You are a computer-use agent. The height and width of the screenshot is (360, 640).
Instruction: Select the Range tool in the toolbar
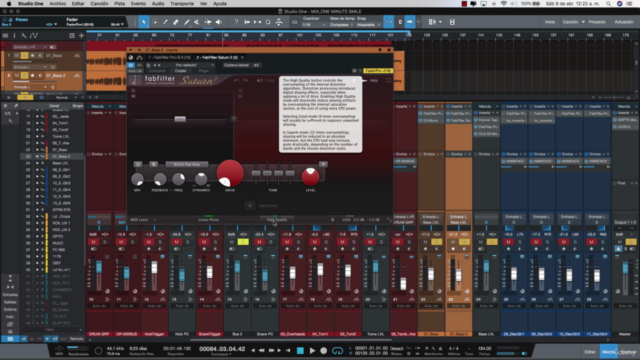(x=155, y=22)
